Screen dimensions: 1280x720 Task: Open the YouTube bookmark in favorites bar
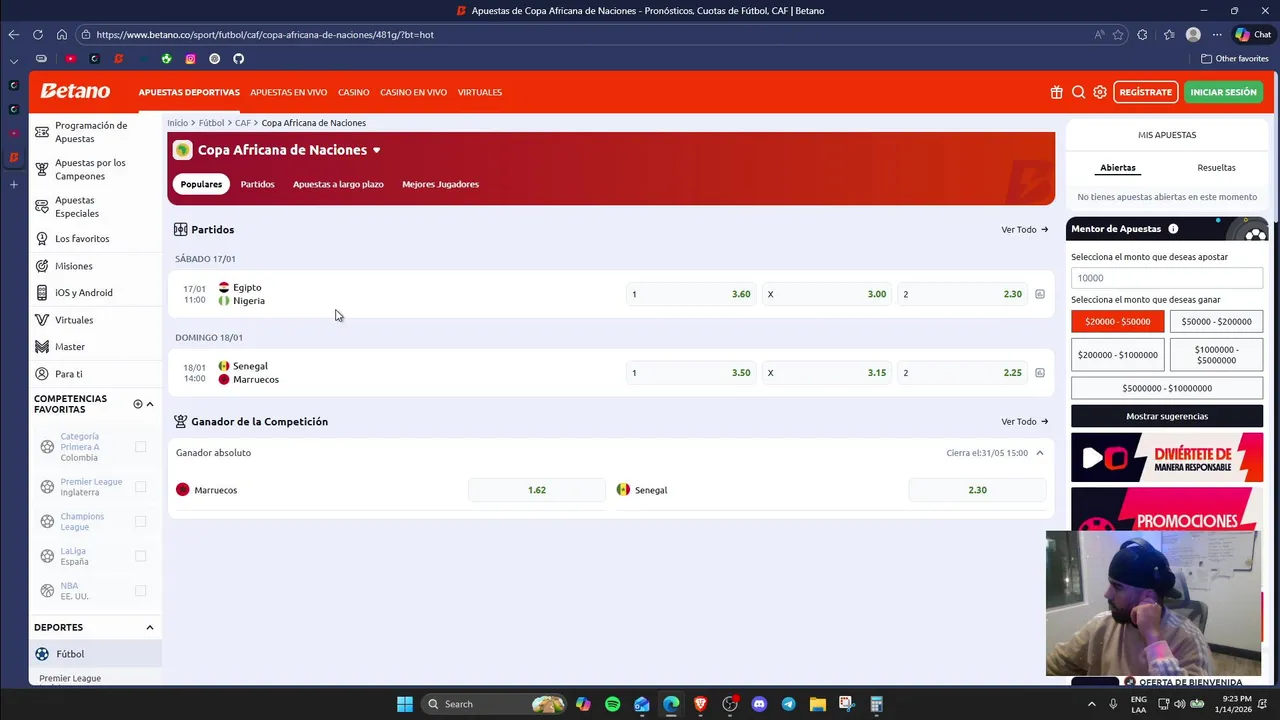click(70, 59)
